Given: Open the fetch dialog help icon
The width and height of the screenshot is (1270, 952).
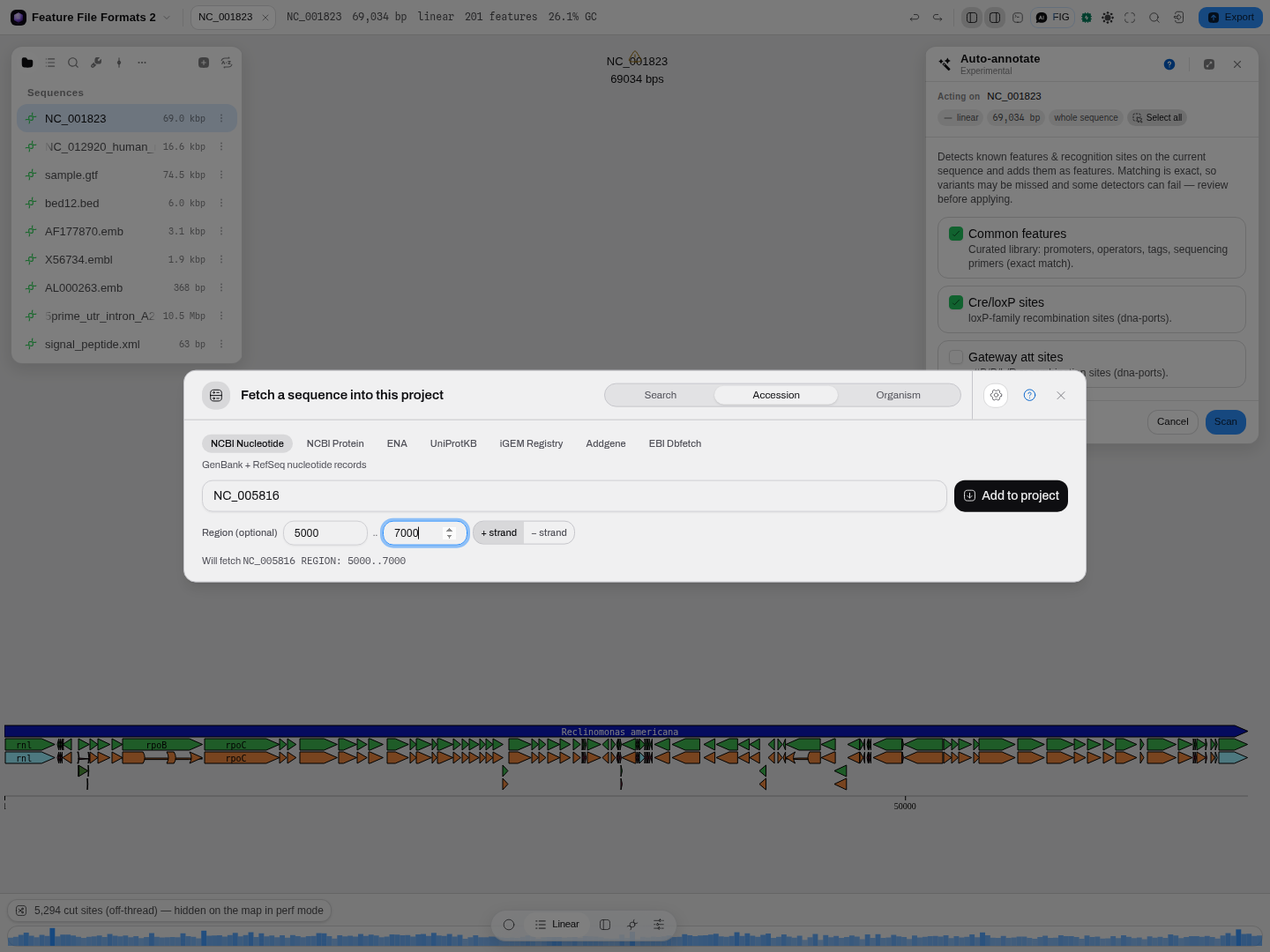Looking at the screenshot, I should pos(1029,396).
